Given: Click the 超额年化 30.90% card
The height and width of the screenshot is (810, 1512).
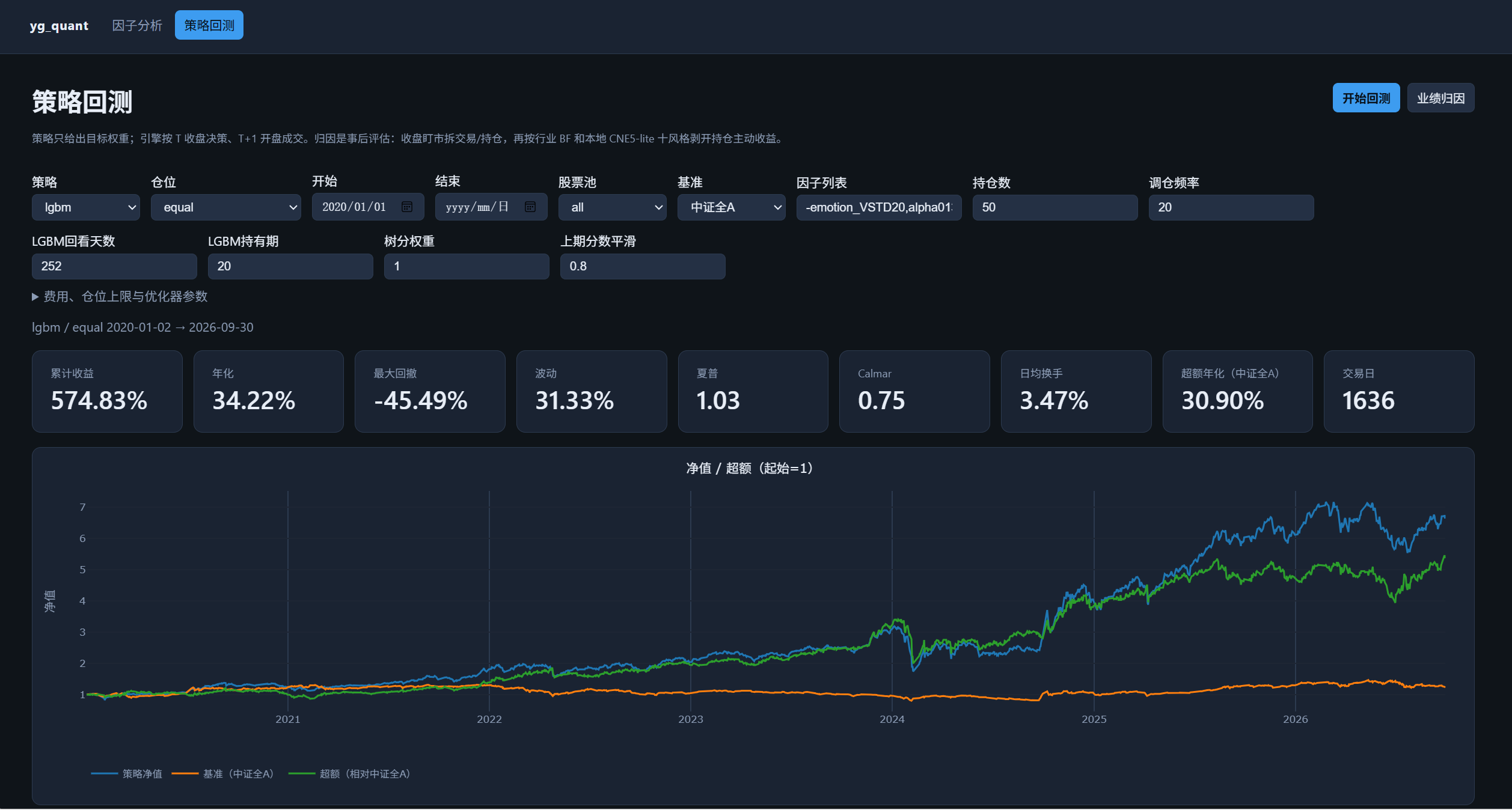Looking at the screenshot, I should 1238,391.
